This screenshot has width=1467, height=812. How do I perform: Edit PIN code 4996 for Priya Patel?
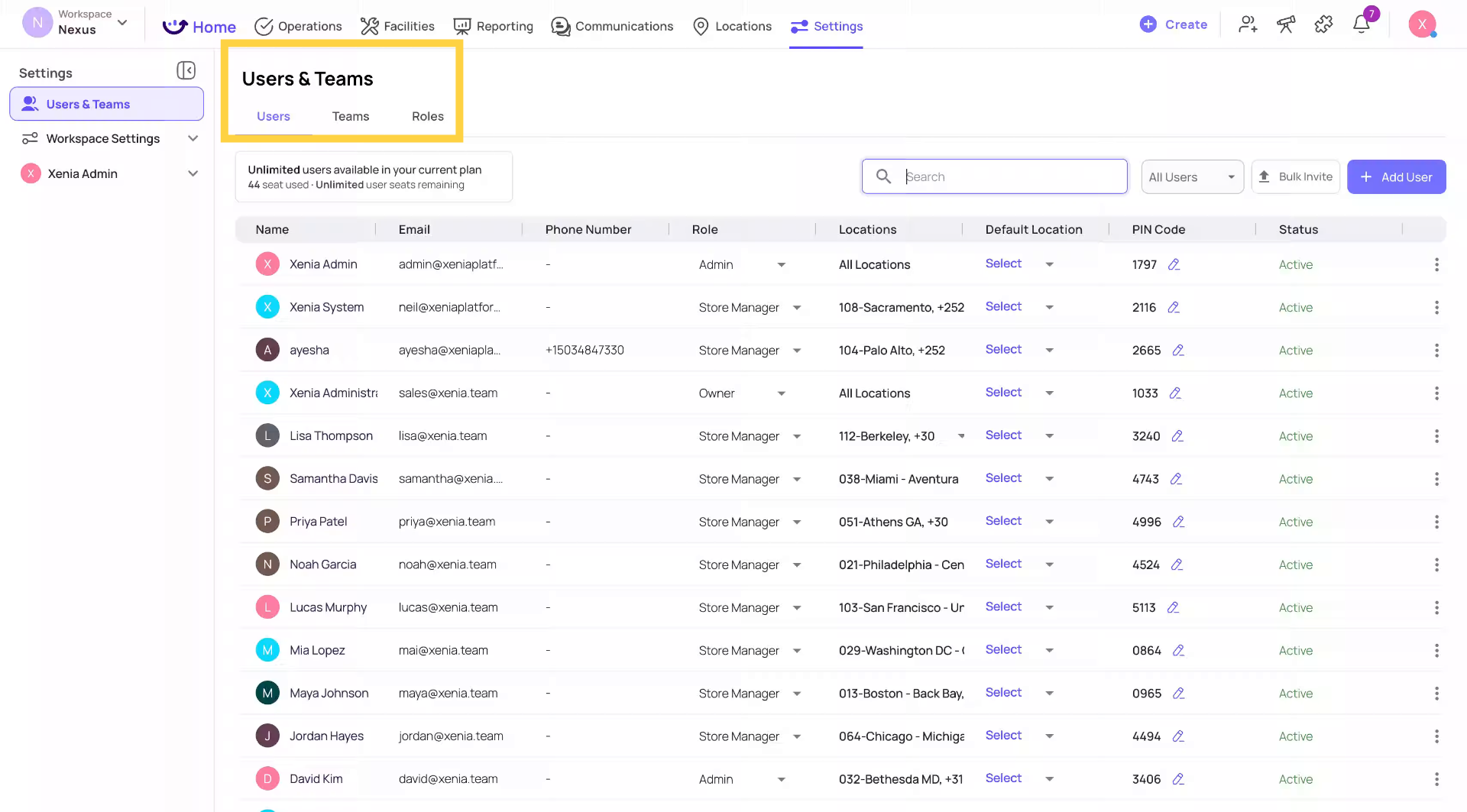(1179, 521)
